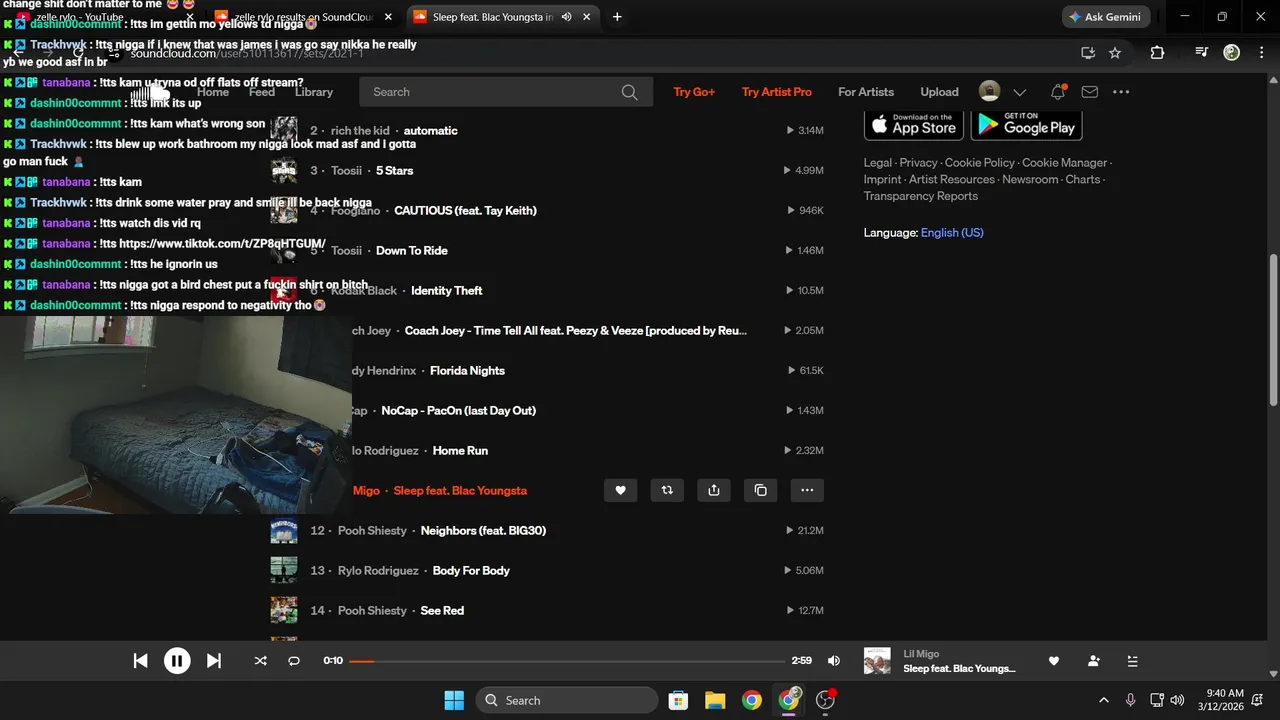Open Try Go+ link
This screenshot has height=720, width=1280.
694,92
